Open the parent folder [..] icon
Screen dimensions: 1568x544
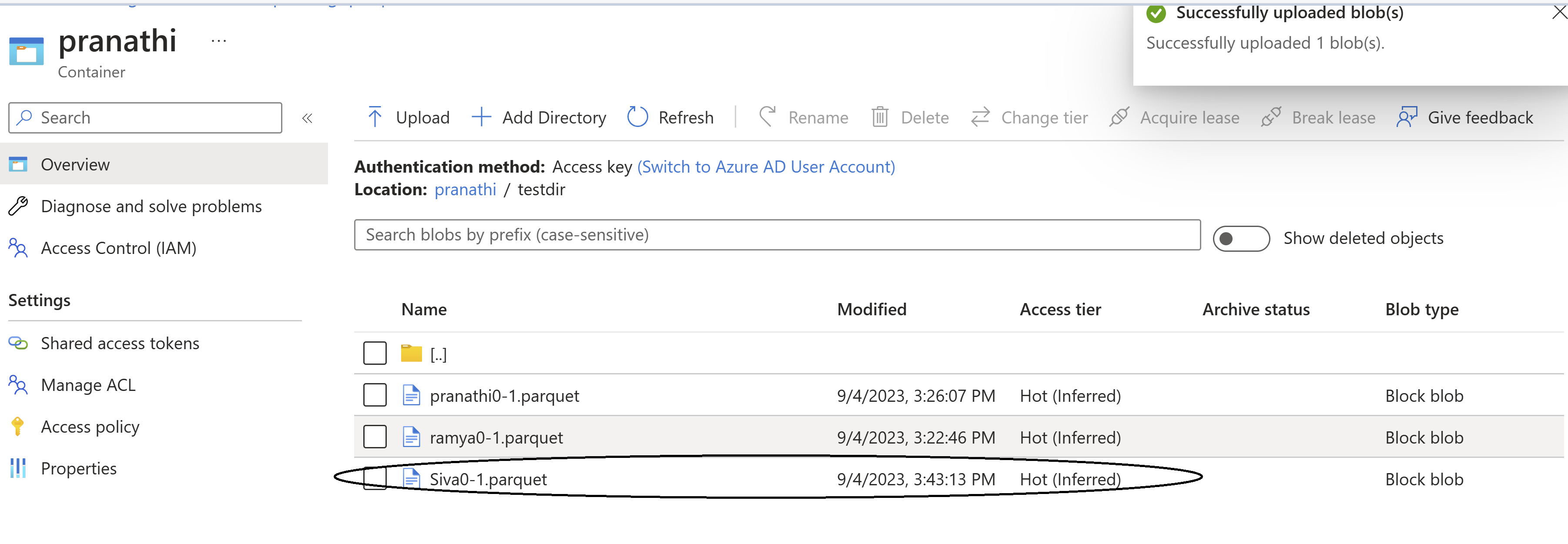click(412, 354)
